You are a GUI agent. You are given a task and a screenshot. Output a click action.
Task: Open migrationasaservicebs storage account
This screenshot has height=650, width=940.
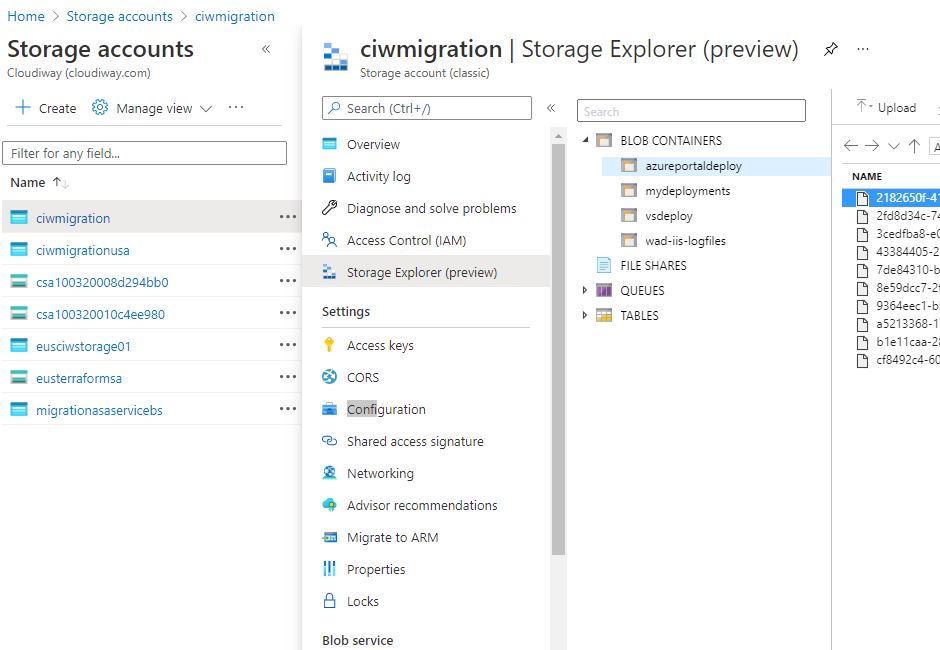pyautogui.click(x=99, y=410)
